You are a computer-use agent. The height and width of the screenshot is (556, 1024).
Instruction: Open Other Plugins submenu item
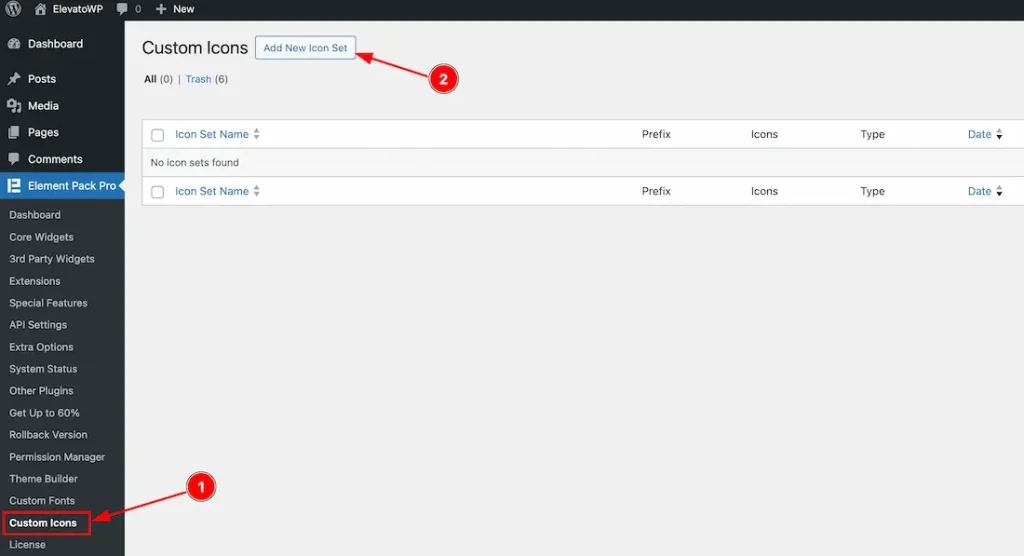click(41, 391)
